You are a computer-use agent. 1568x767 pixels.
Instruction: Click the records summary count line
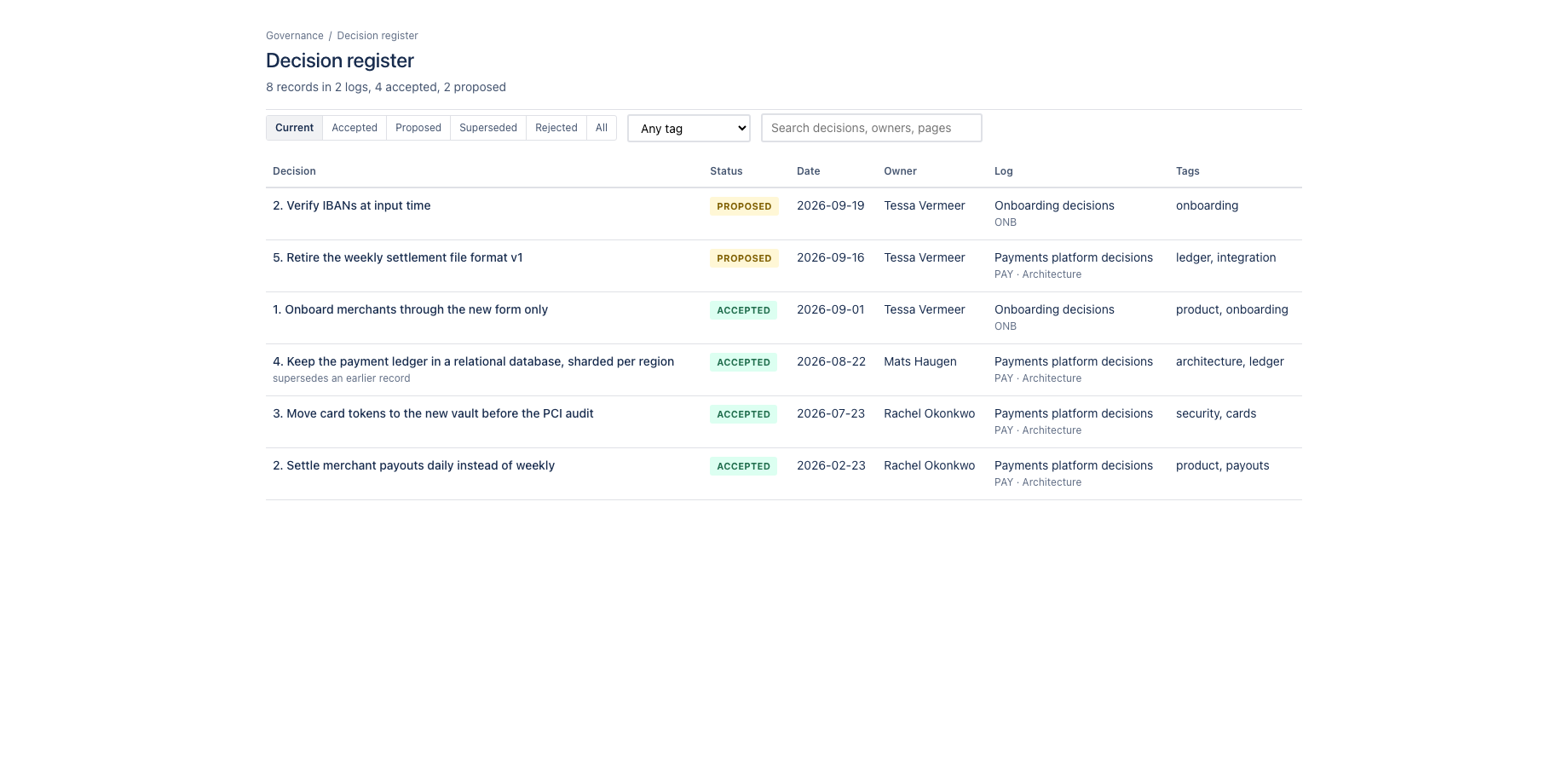[386, 87]
